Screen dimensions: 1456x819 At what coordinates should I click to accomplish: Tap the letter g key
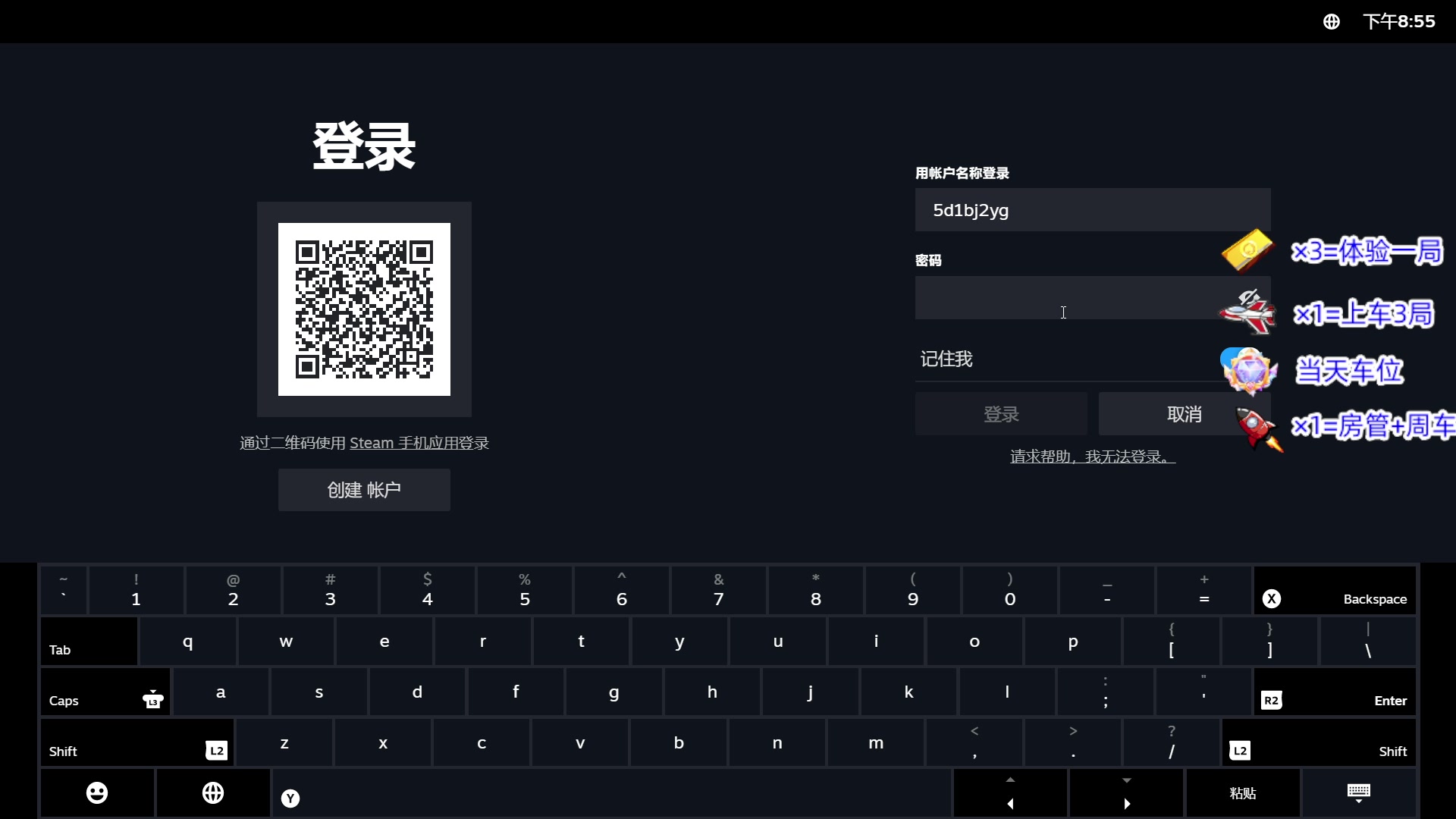(614, 692)
